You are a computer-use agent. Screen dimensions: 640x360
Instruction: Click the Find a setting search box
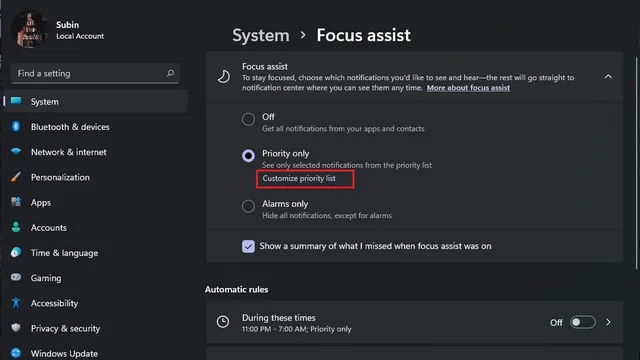tap(96, 73)
